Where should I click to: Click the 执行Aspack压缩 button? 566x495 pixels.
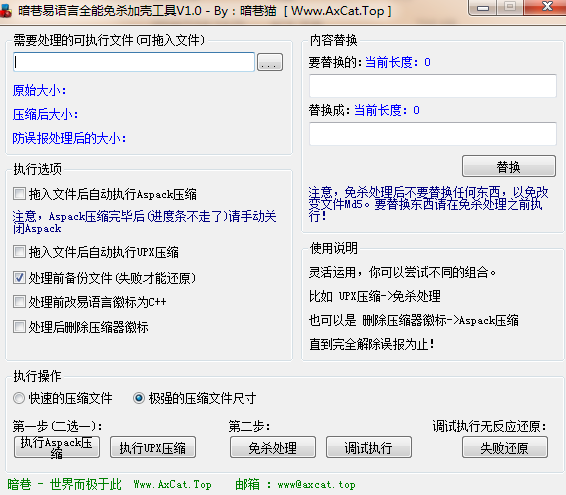click(57, 447)
